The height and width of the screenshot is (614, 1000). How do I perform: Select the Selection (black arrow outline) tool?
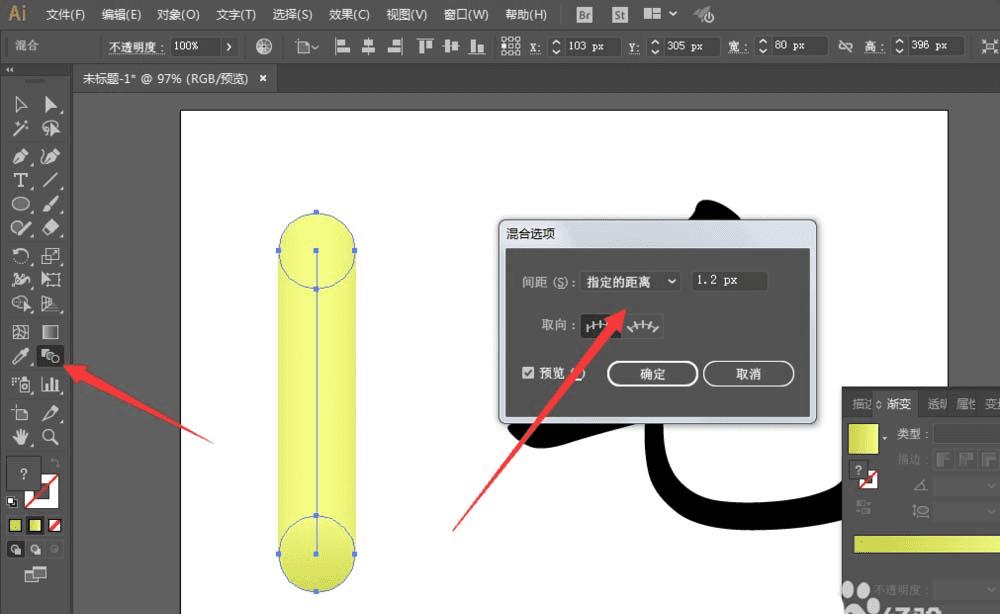[20, 105]
